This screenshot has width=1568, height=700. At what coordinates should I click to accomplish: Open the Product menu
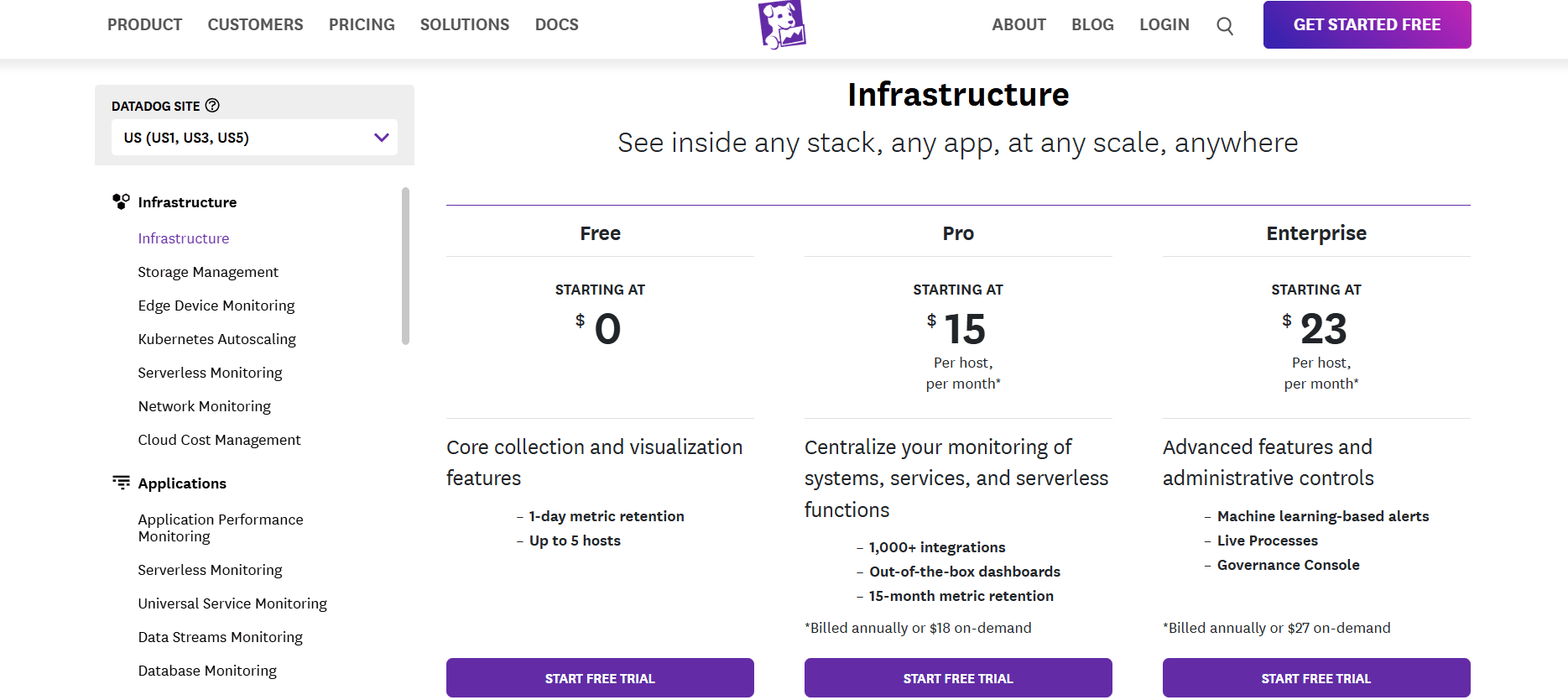point(144,24)
